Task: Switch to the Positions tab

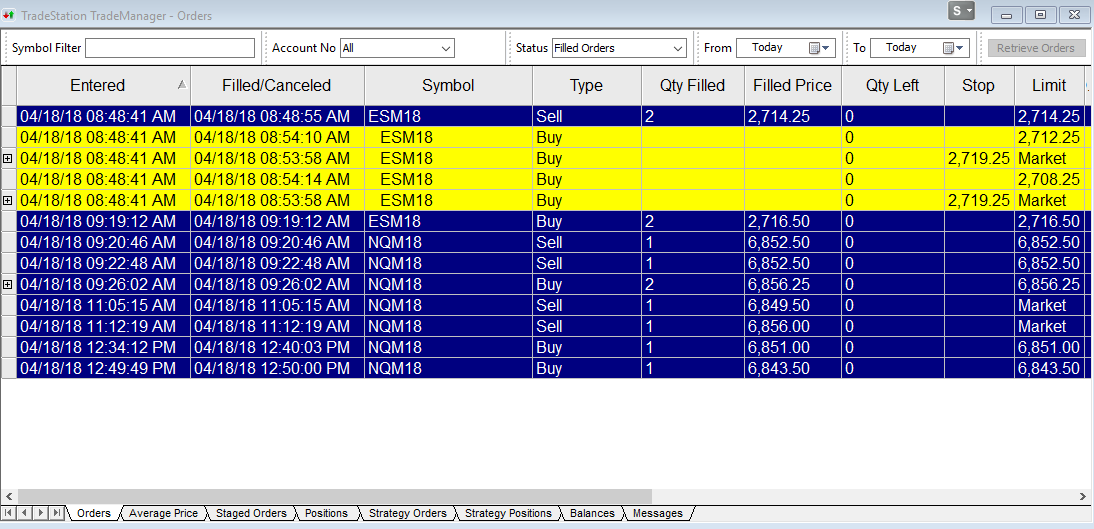Action: point(326,513)
